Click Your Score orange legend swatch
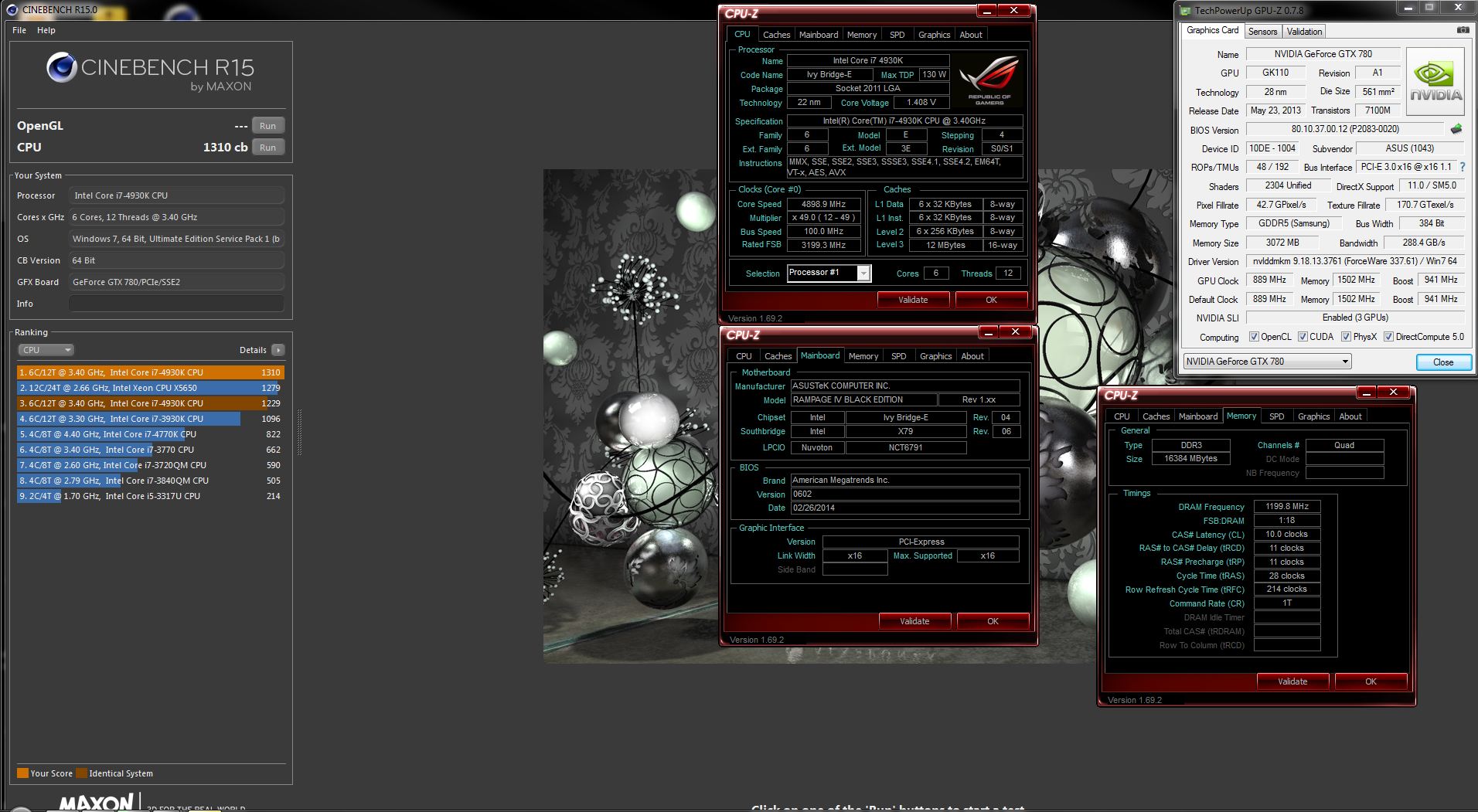Viewport: 1478px width, 812px height. (x=22, y=773)
